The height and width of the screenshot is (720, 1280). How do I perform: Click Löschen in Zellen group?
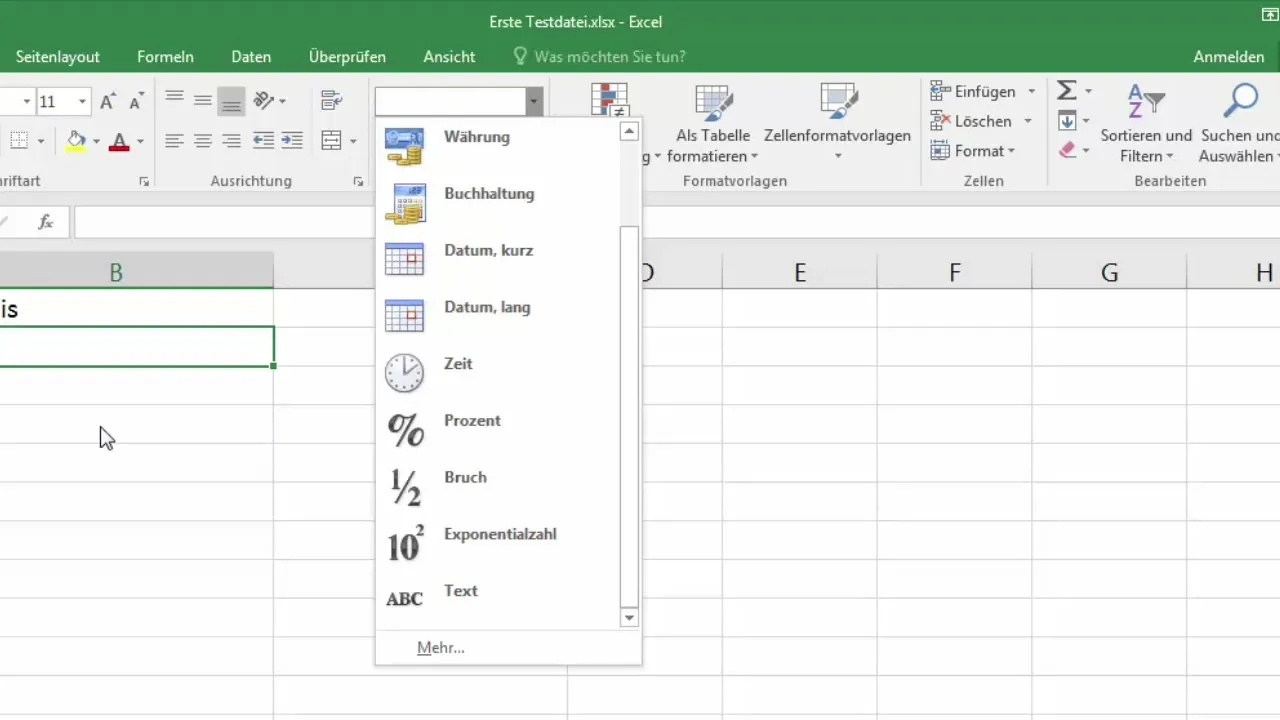(971, 121)
